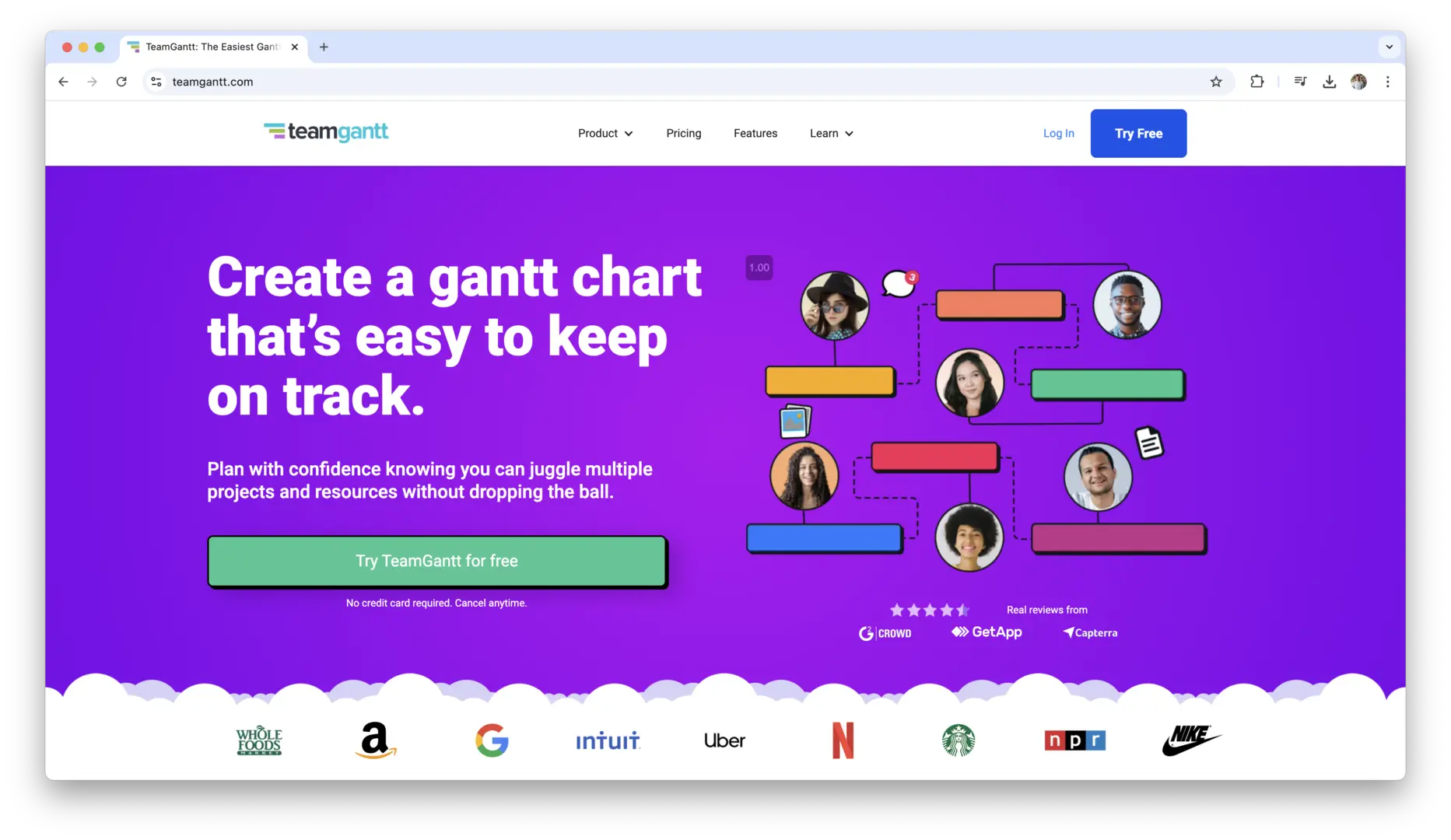Viewport: 1451px width, 840px height.
Task: Click the star rating icons
Action: point(930,610)
